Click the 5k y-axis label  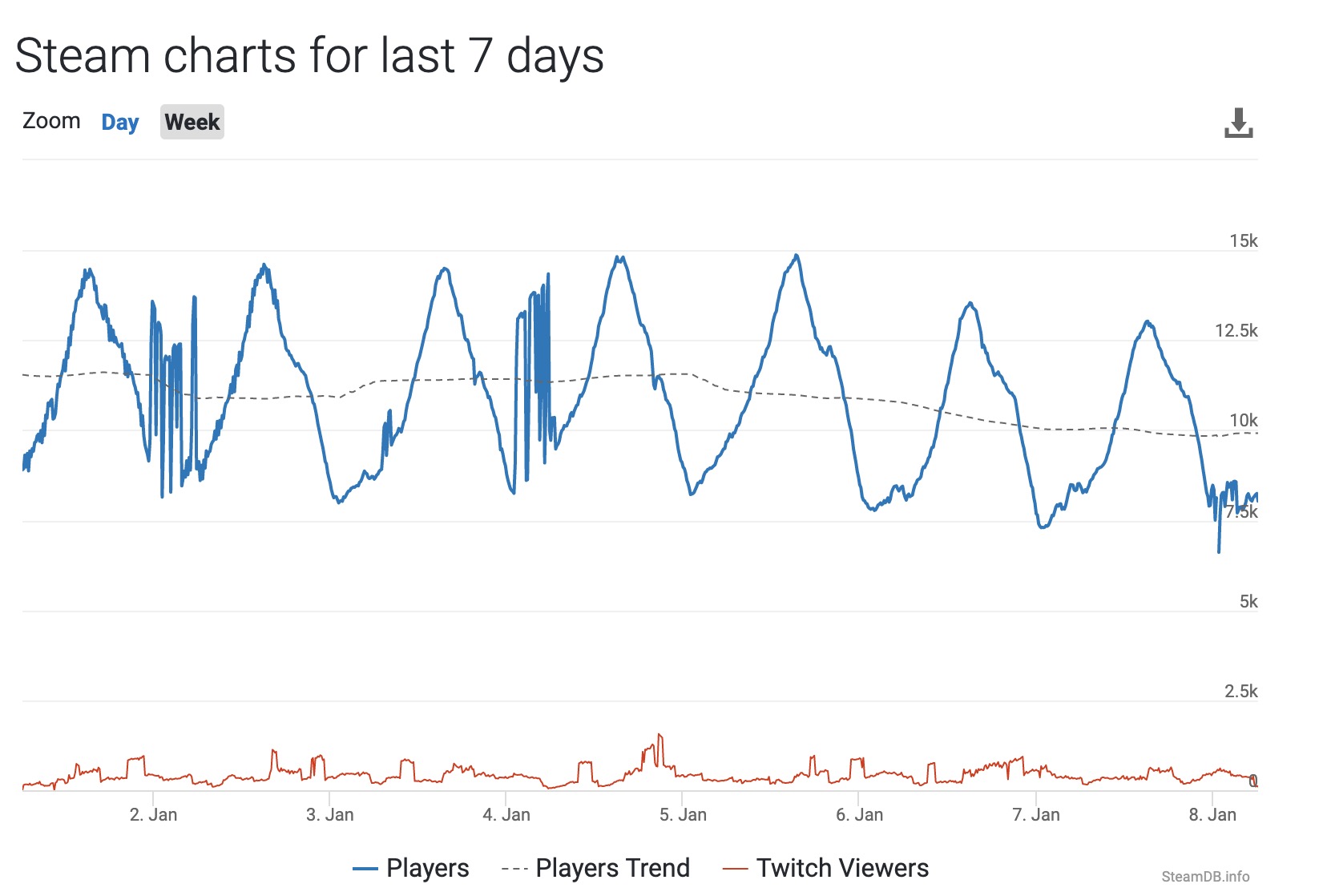[1248, 602]
